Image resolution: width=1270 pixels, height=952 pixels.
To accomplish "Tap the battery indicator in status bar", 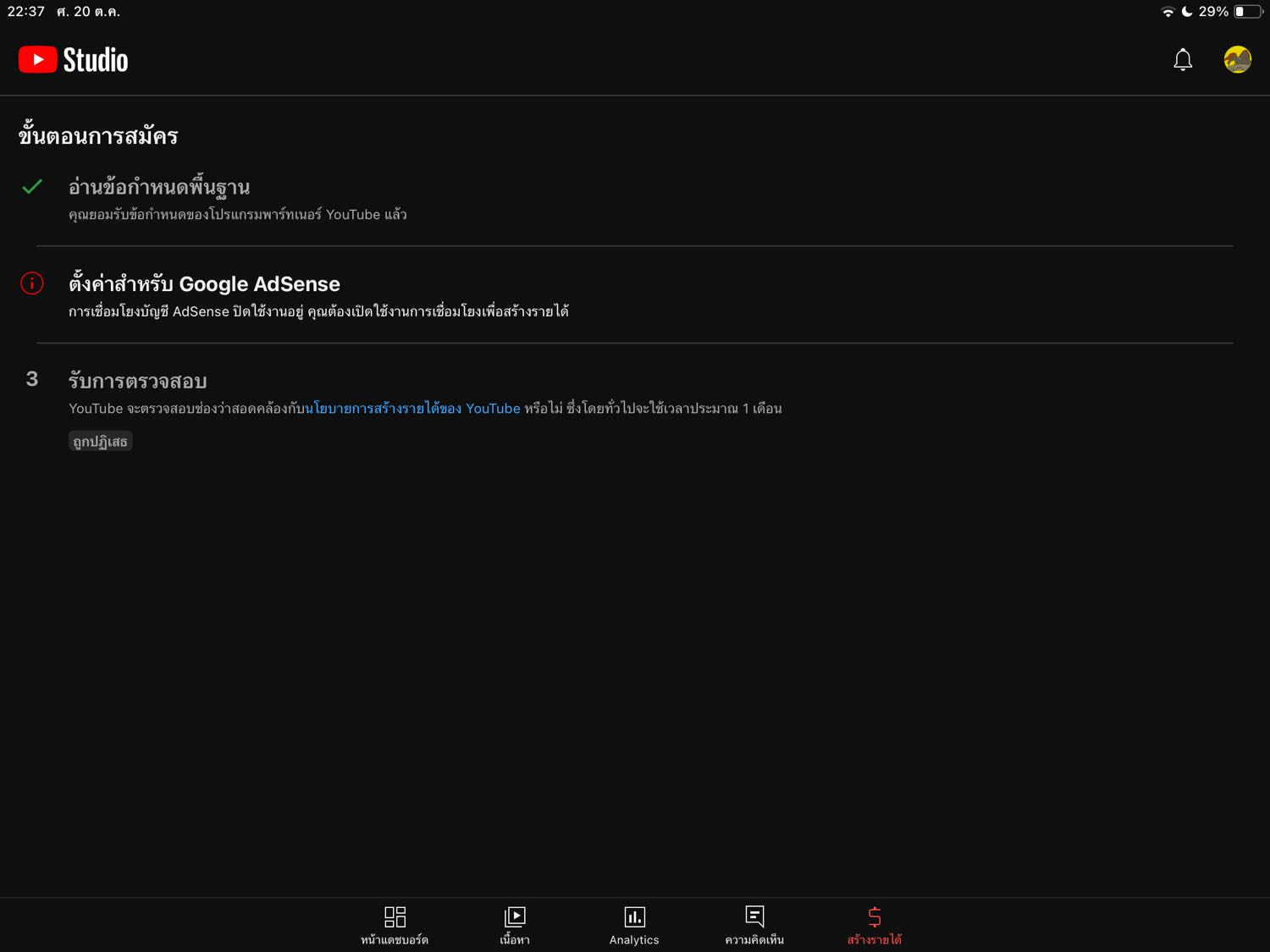I will click(1248, 12).
